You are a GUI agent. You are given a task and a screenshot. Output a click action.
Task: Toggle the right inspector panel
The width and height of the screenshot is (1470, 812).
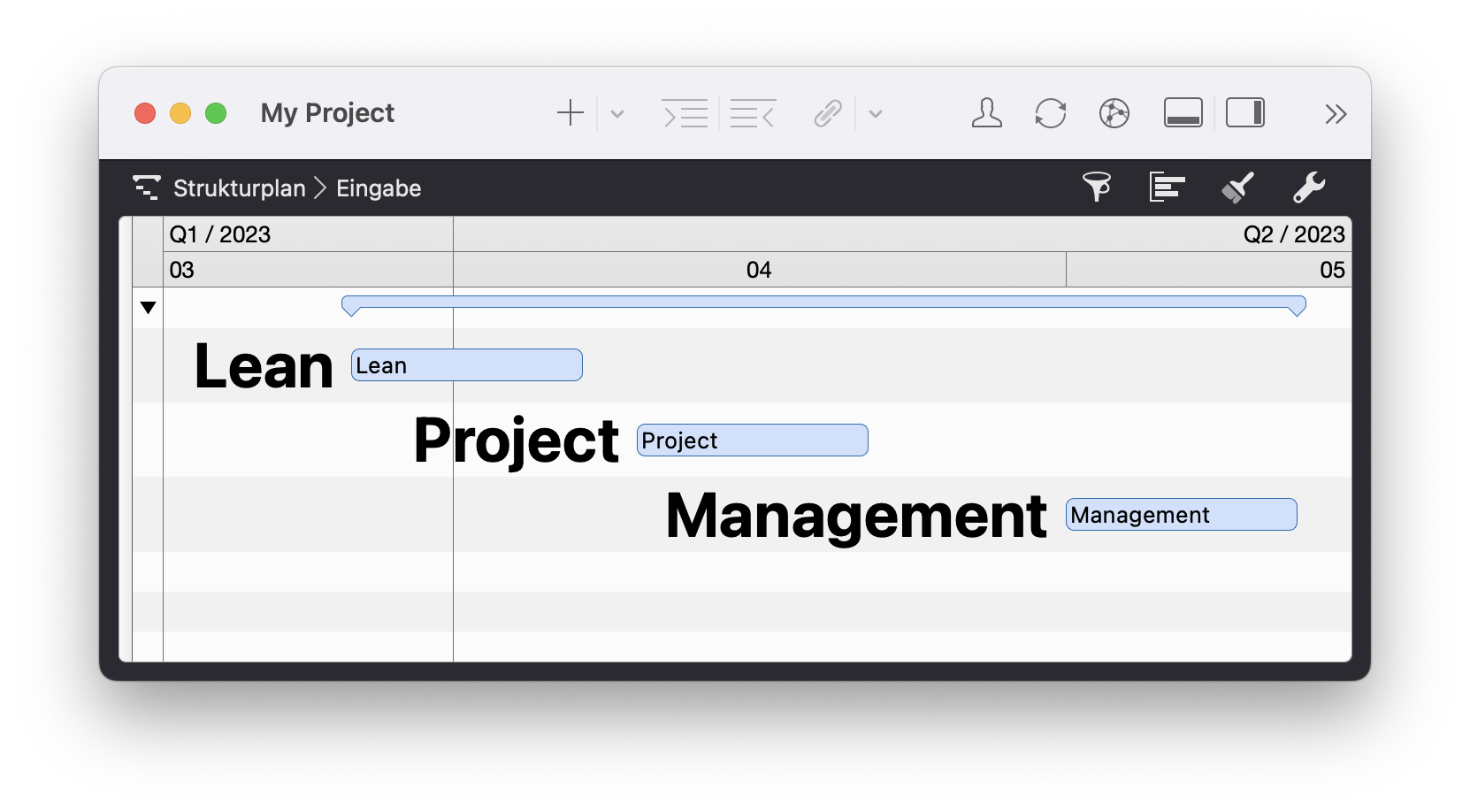click(1246, 113)
